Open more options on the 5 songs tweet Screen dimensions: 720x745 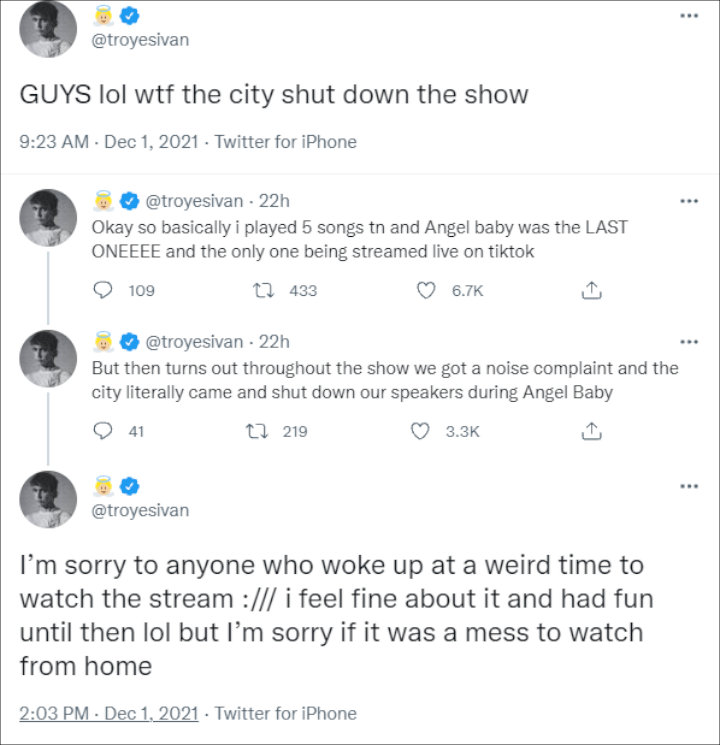(687, 201)
